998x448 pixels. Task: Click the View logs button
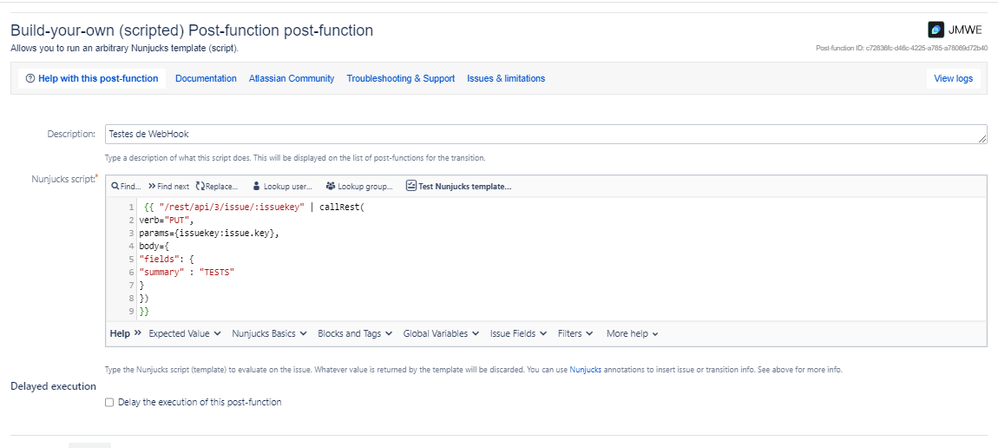952,79
